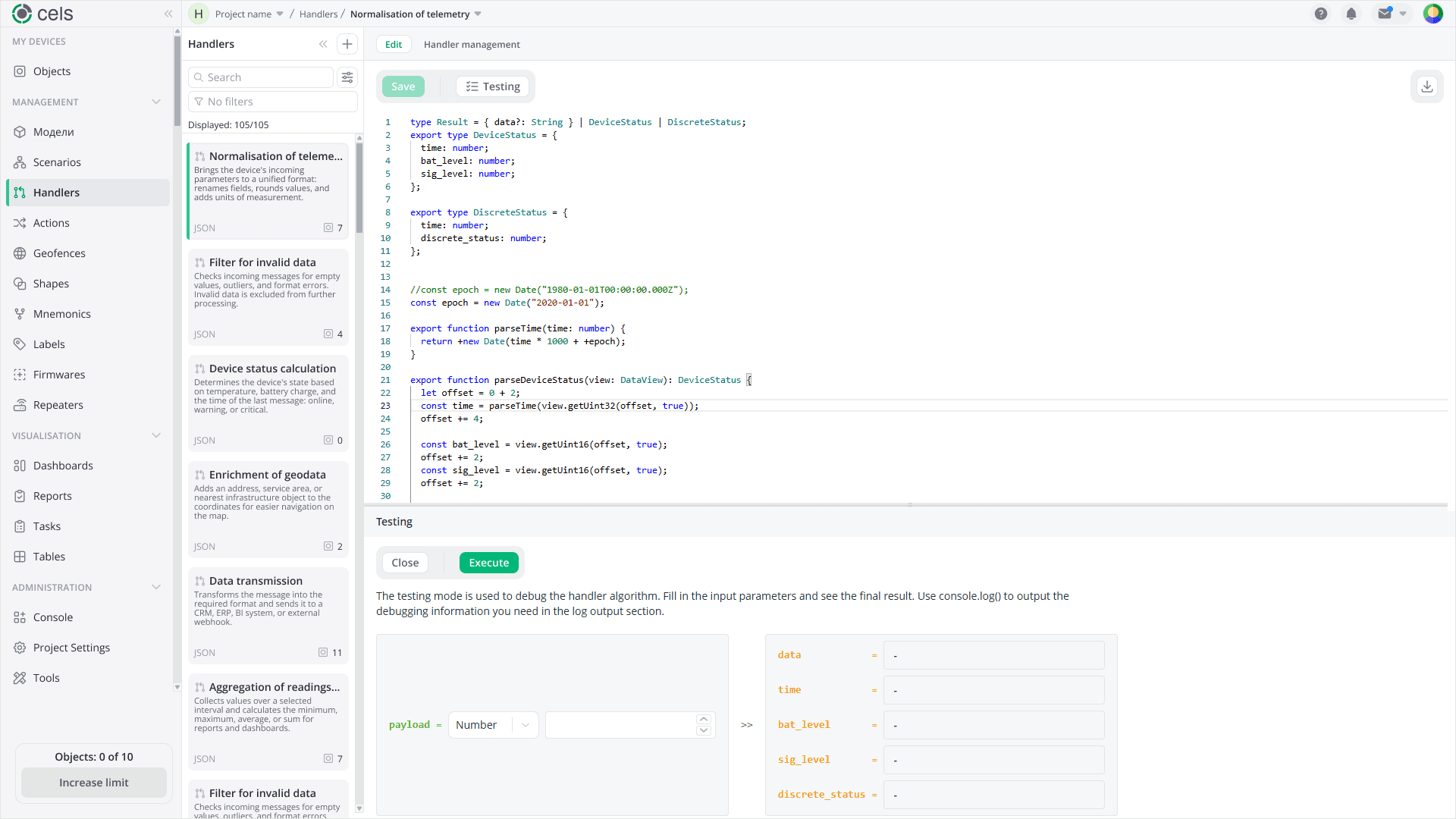Open the notifications bell
Image resolution: width=1456 pixels, height=819 pixels.
click(1351, 14)
